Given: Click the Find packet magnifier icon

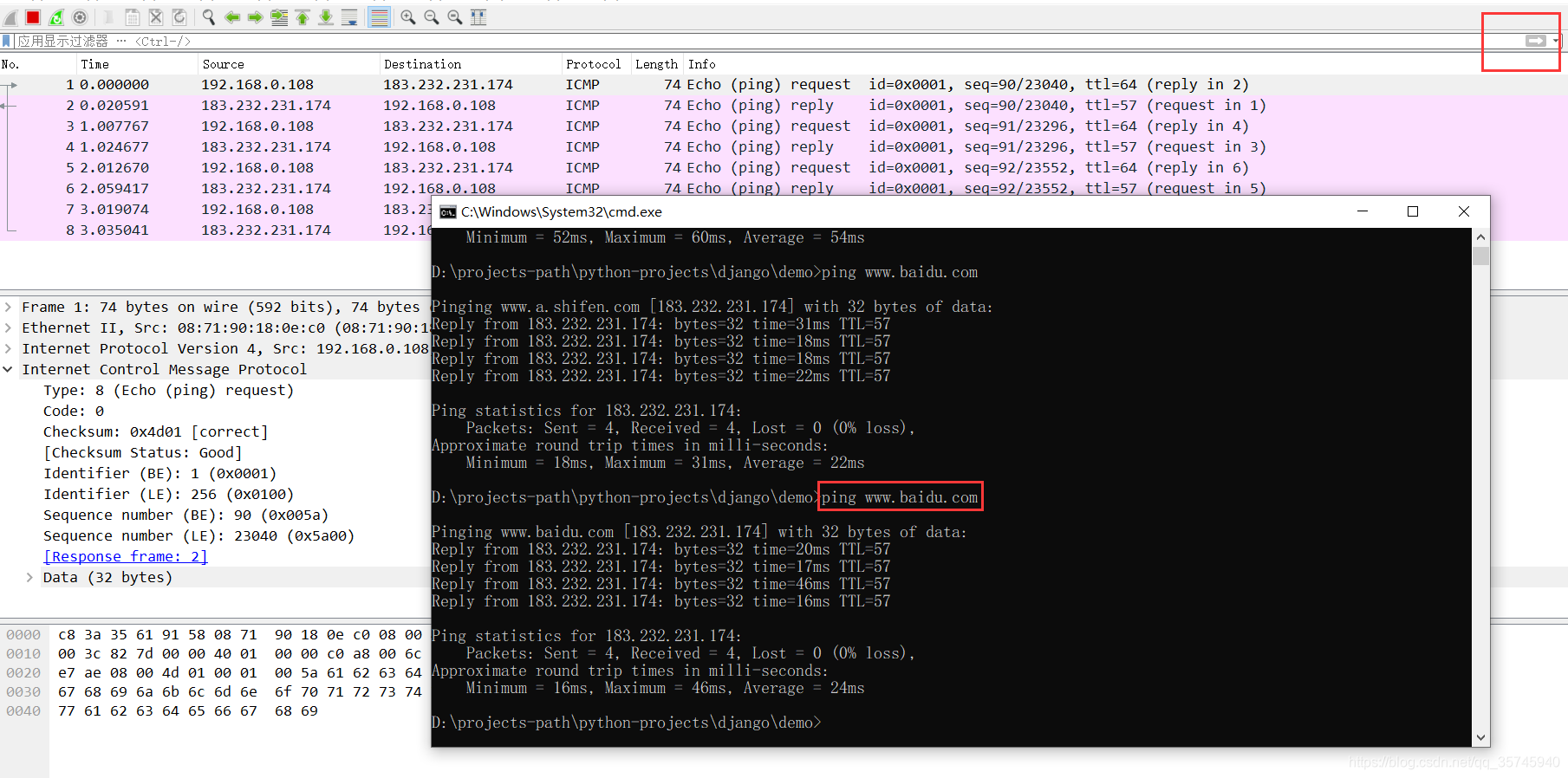Looking at the screenshot, I should coord(209,17).
